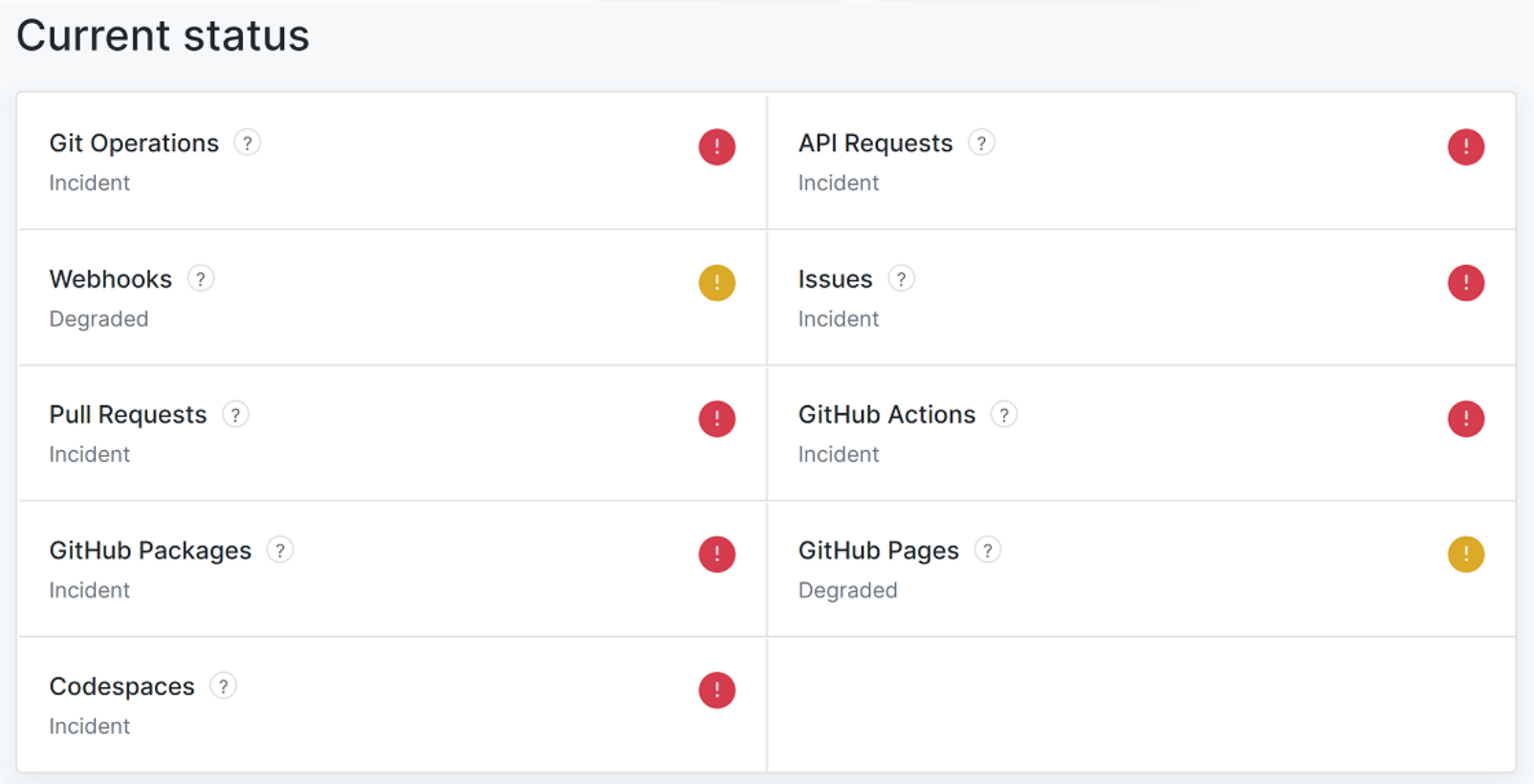This screenshot has height=784, width=1534.
Task: Click the Incident status under Git Operations
Action: [x=89, y=183]
